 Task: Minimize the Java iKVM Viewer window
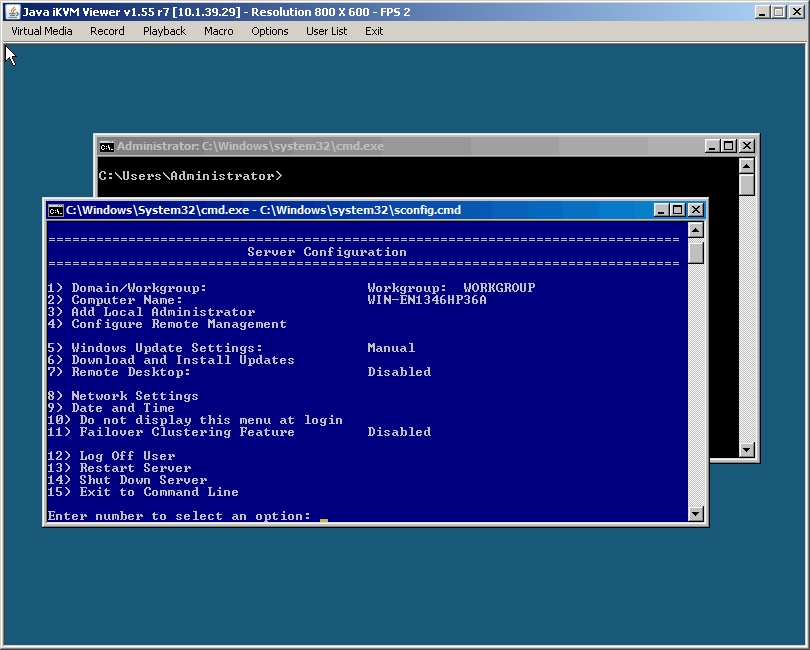[762, 12]
